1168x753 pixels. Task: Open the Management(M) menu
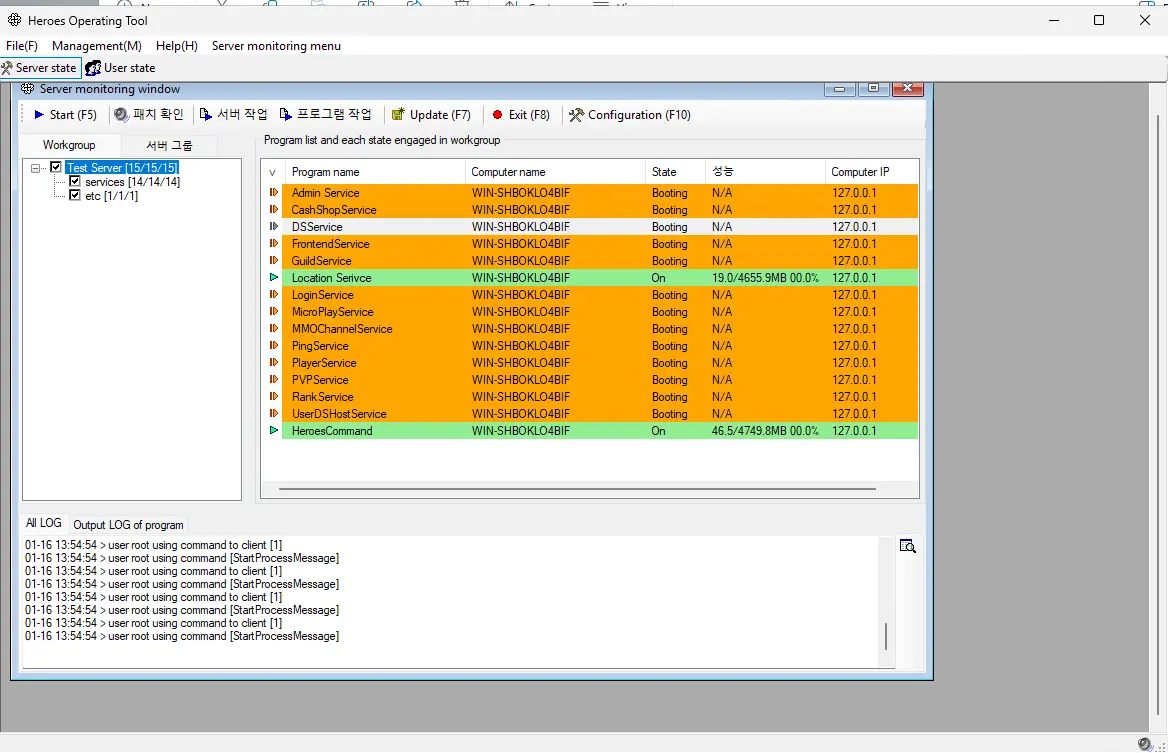tap(97, 45)
